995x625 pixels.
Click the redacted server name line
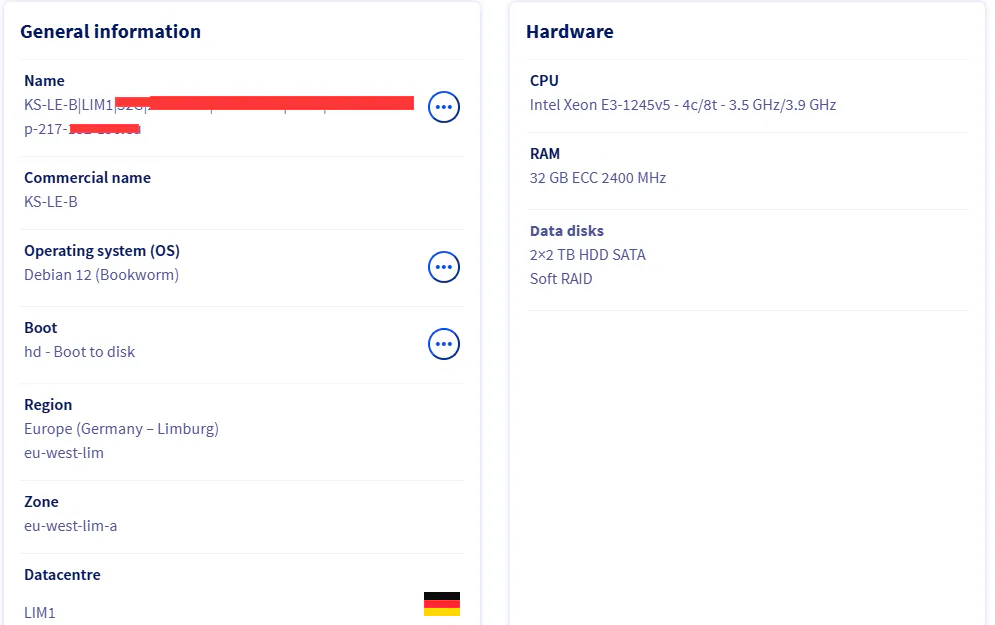(219, 105)
